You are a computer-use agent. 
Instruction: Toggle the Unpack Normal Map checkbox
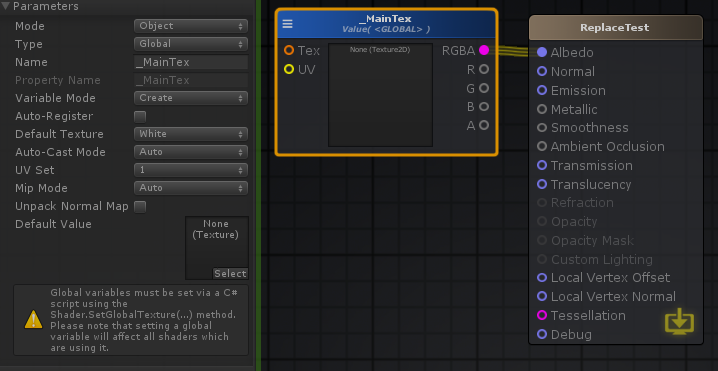[x=140, y=207]
